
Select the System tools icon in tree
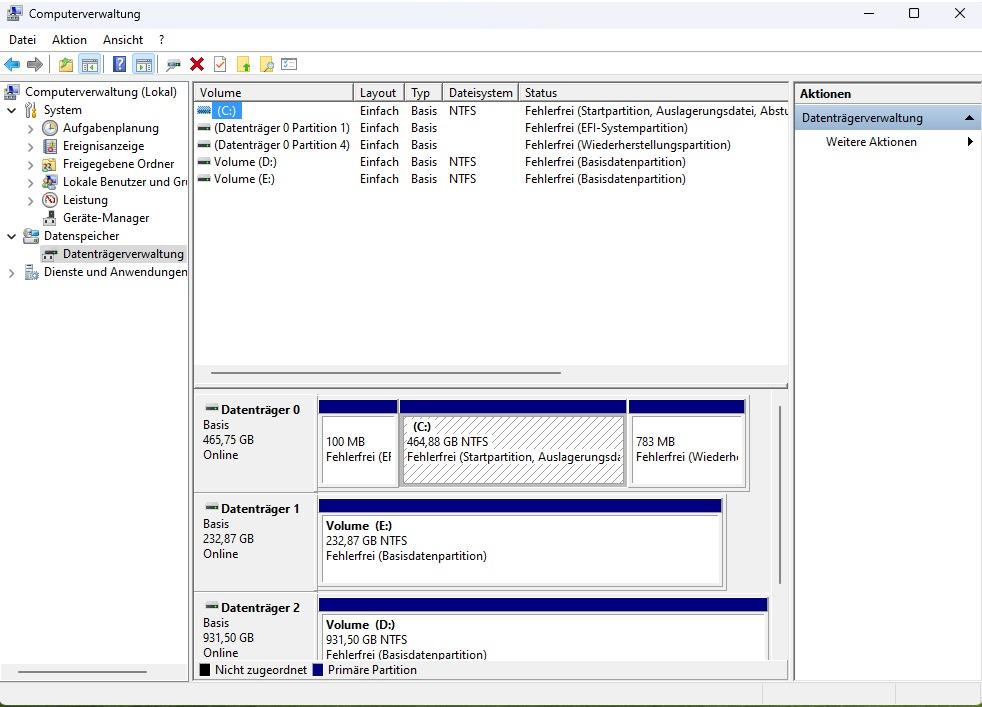pyautogui.click(x=31, y=110)
